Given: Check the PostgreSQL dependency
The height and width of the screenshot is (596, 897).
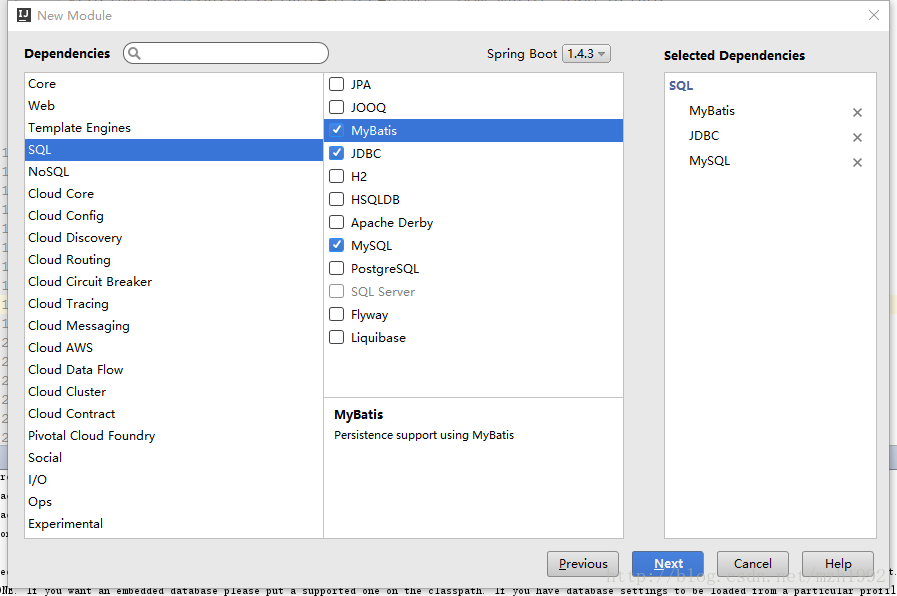Looking at the screenshot, I should (x=337, y=269).
